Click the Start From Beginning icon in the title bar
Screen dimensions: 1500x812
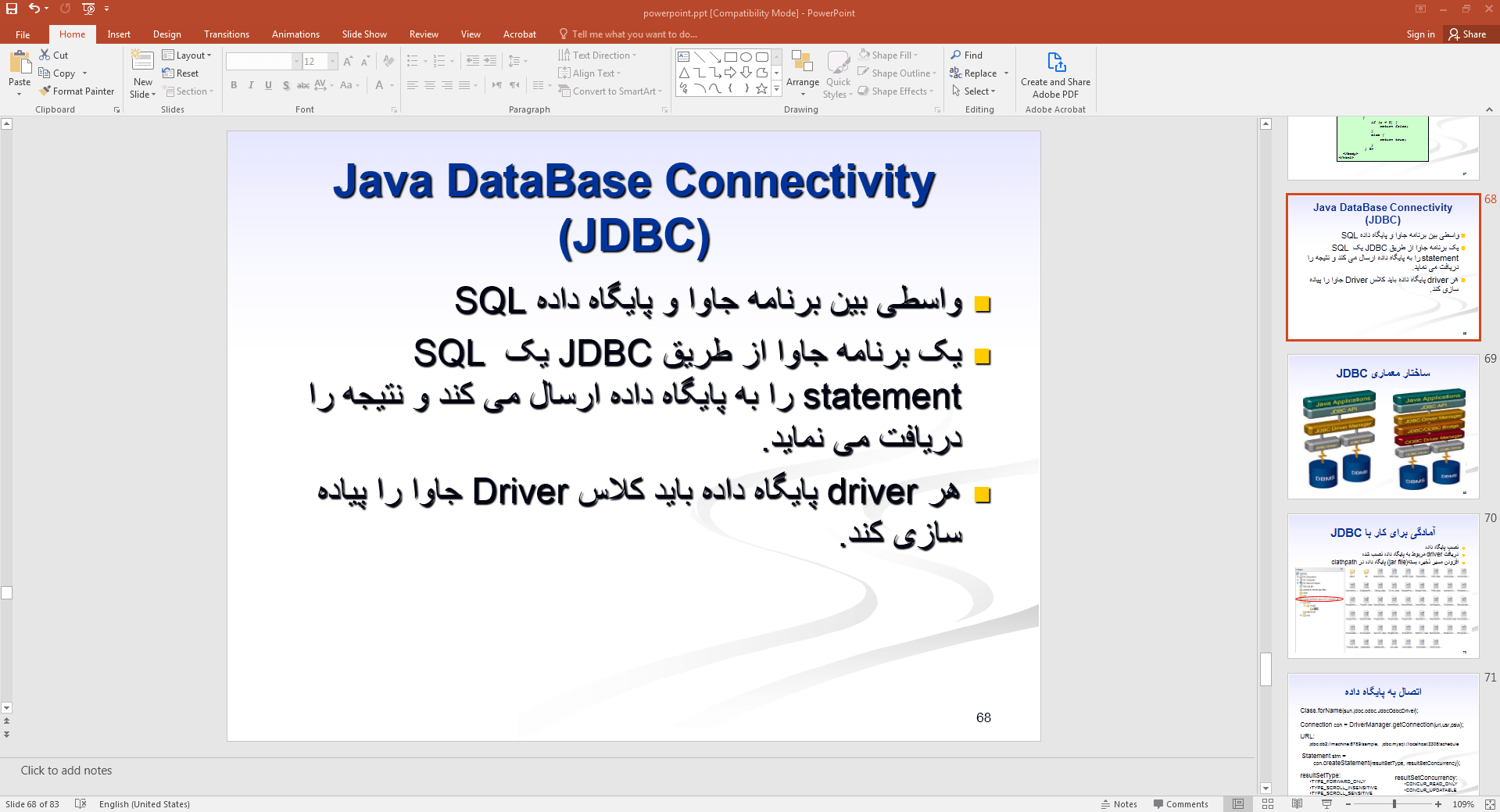88,9
